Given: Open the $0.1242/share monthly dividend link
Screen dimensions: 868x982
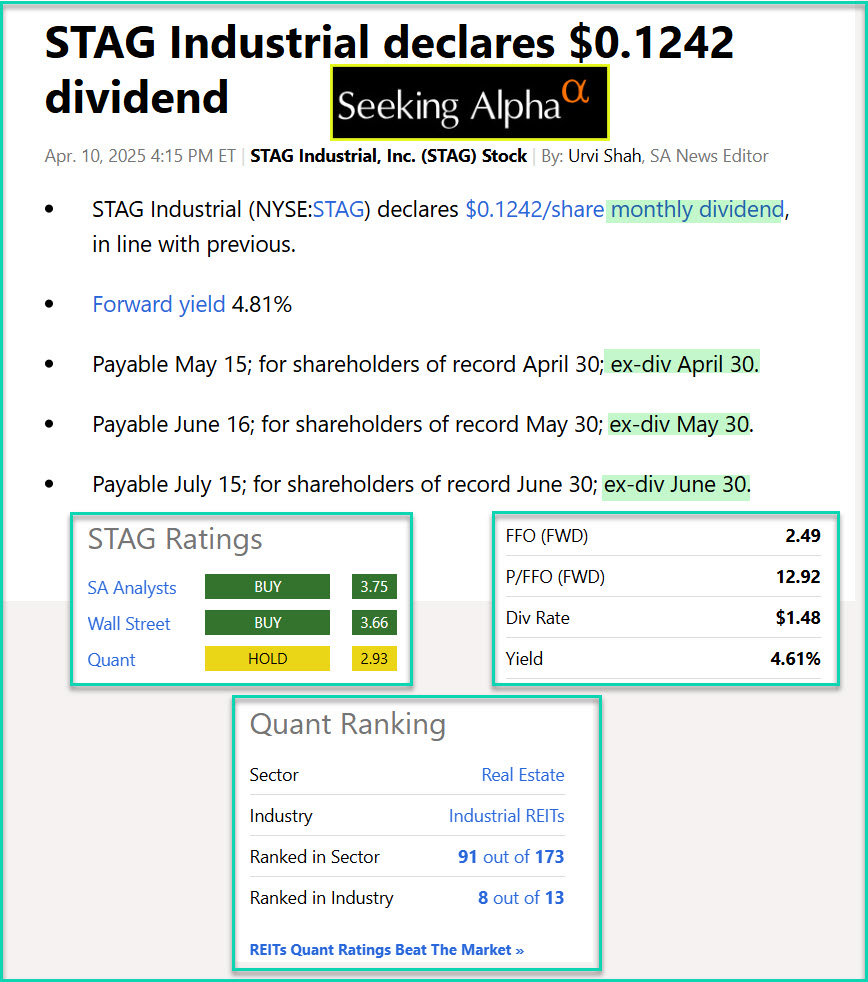Looking at the screenshot, I should [x=624, y=210].
